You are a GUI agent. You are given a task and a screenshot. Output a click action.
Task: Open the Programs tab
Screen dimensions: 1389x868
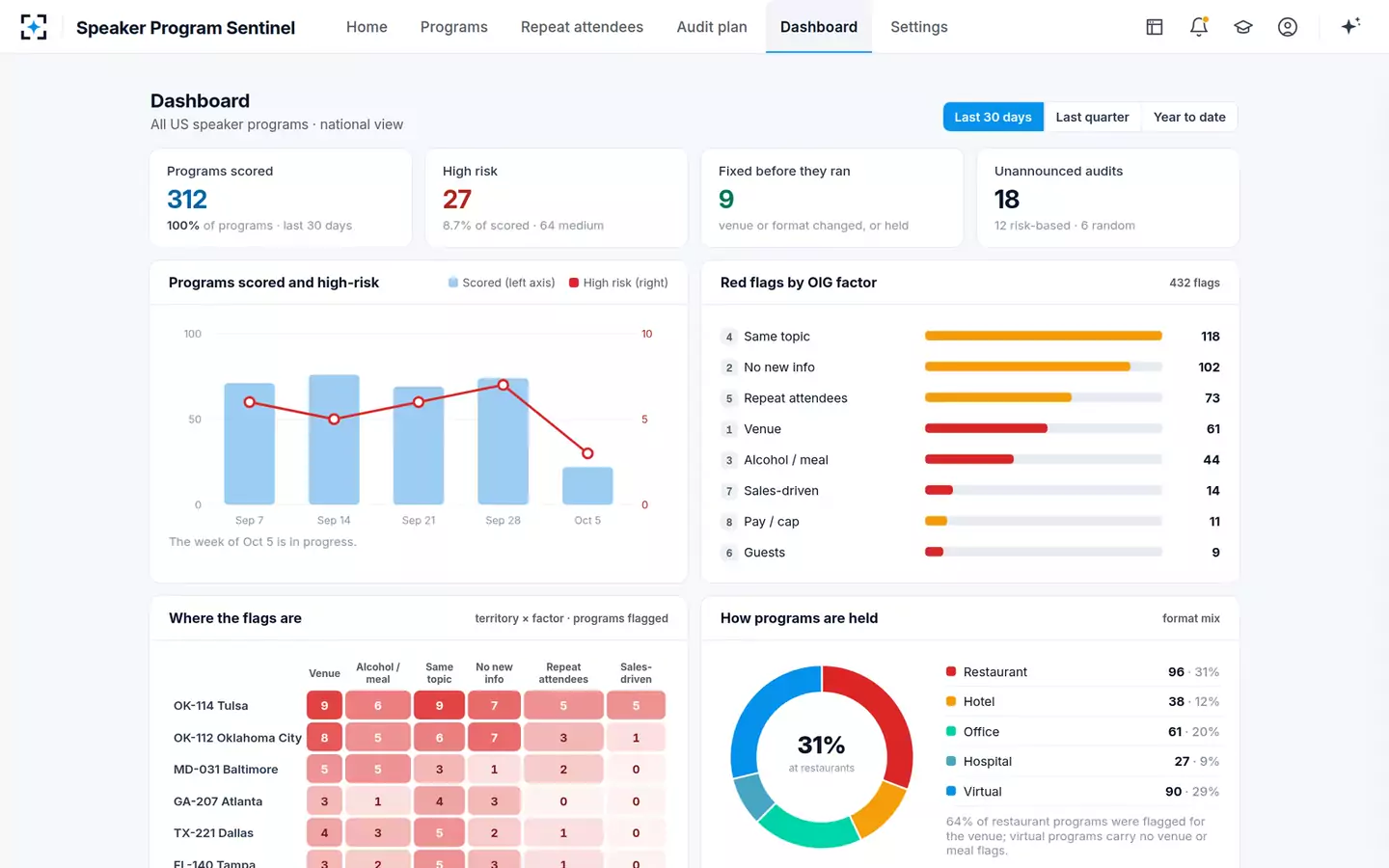pos(454,27)
